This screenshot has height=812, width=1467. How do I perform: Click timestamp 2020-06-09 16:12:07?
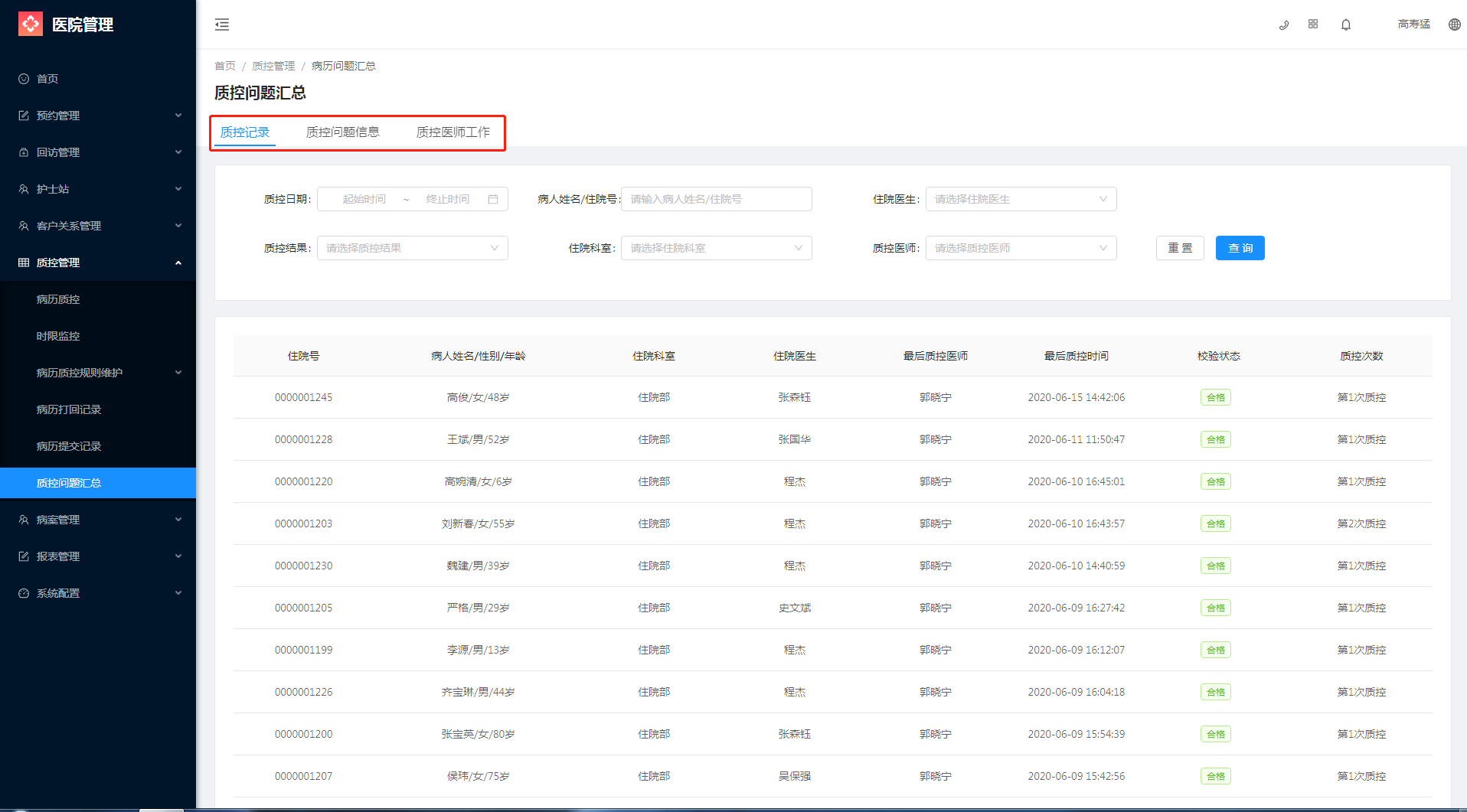click(x=1077, y=650)
